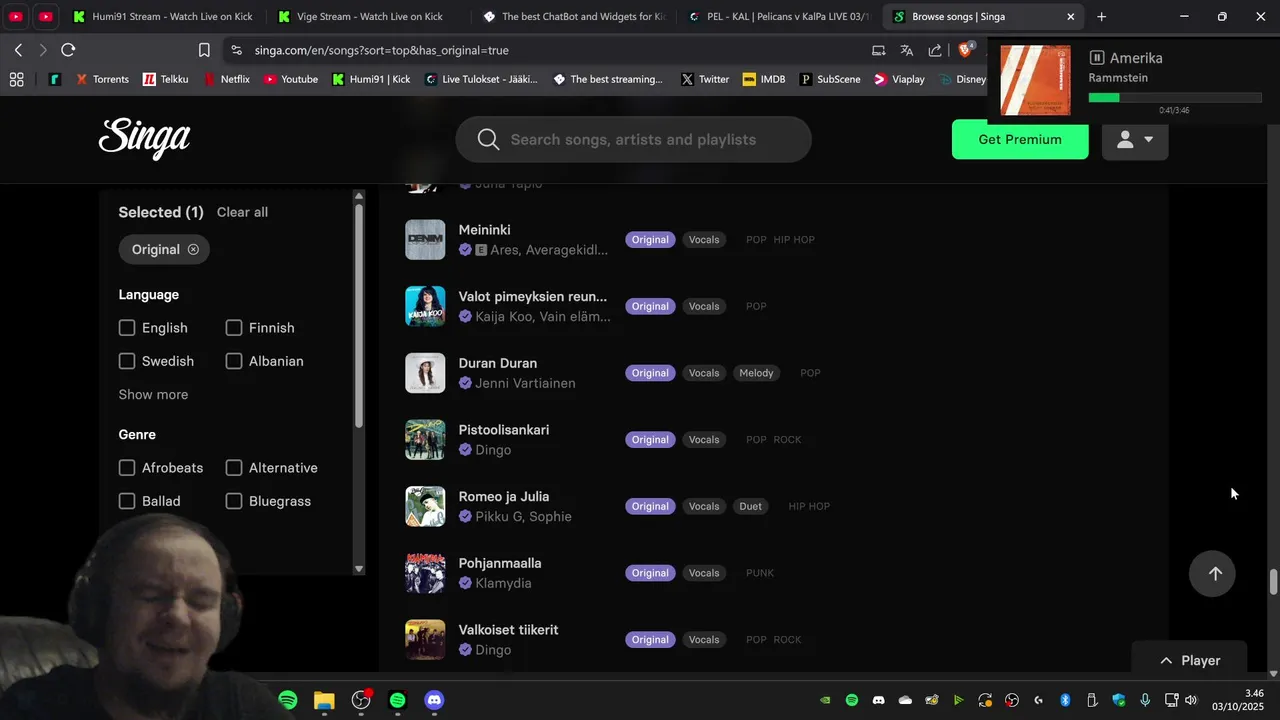Screen dimensions: 1280x720
Task: Check the Afrobeats genre filter
Action: click(127, 468)
